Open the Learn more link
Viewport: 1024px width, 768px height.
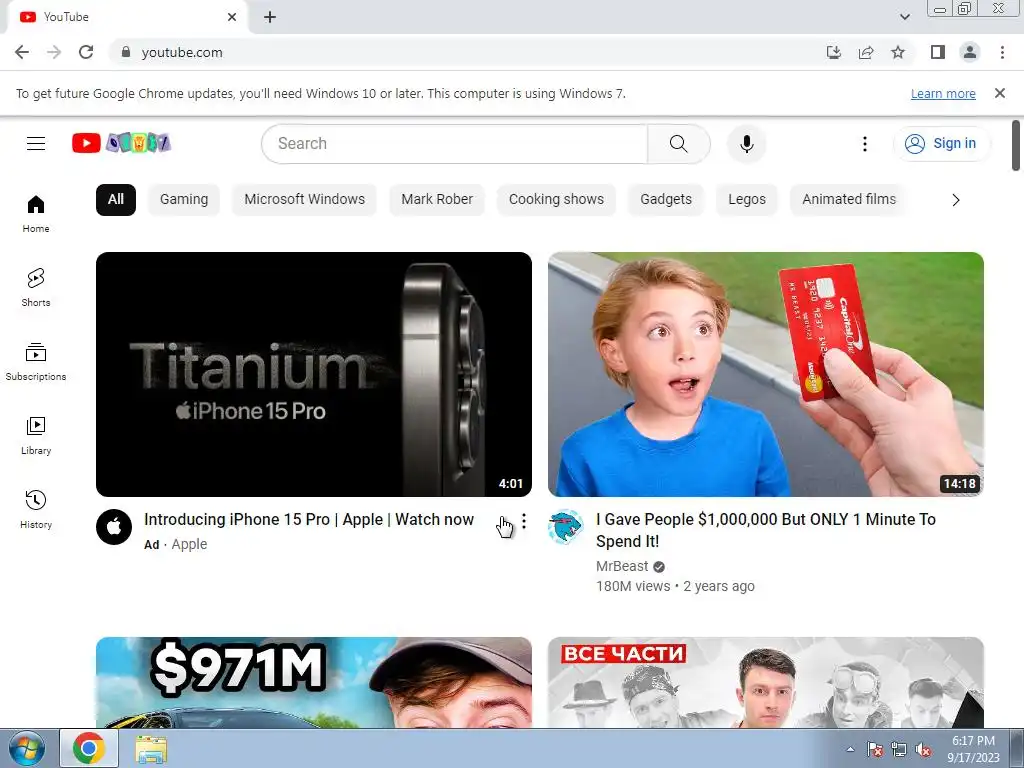pyautogui.click(x=943, y=93)
